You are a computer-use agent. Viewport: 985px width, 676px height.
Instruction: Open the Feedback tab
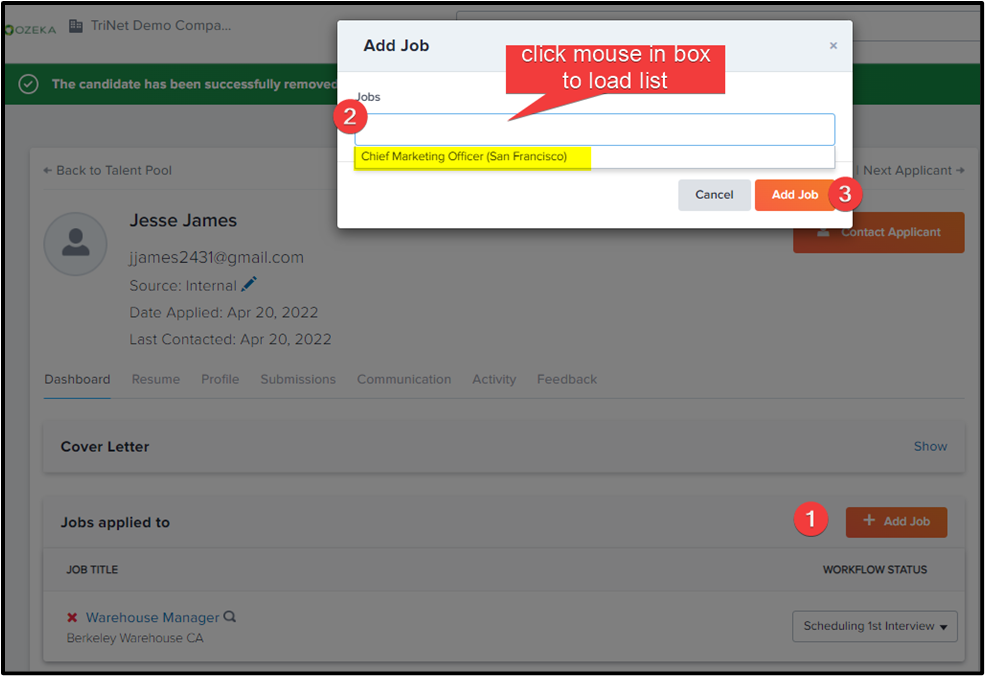point(567,379)
